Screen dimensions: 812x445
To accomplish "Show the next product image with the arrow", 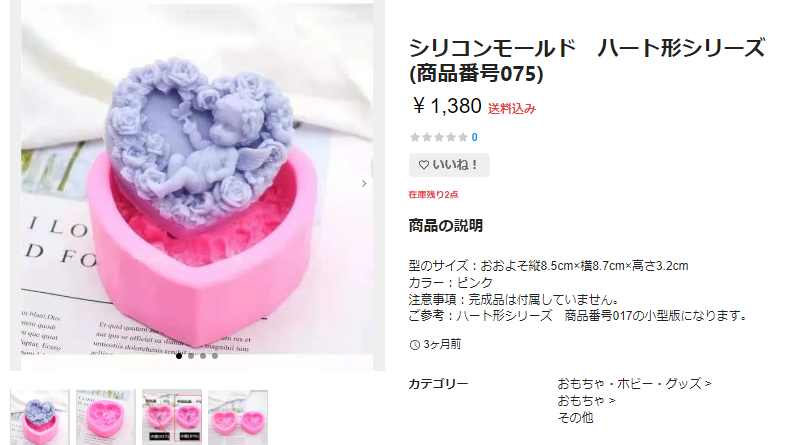I will (x=364, y=183).
